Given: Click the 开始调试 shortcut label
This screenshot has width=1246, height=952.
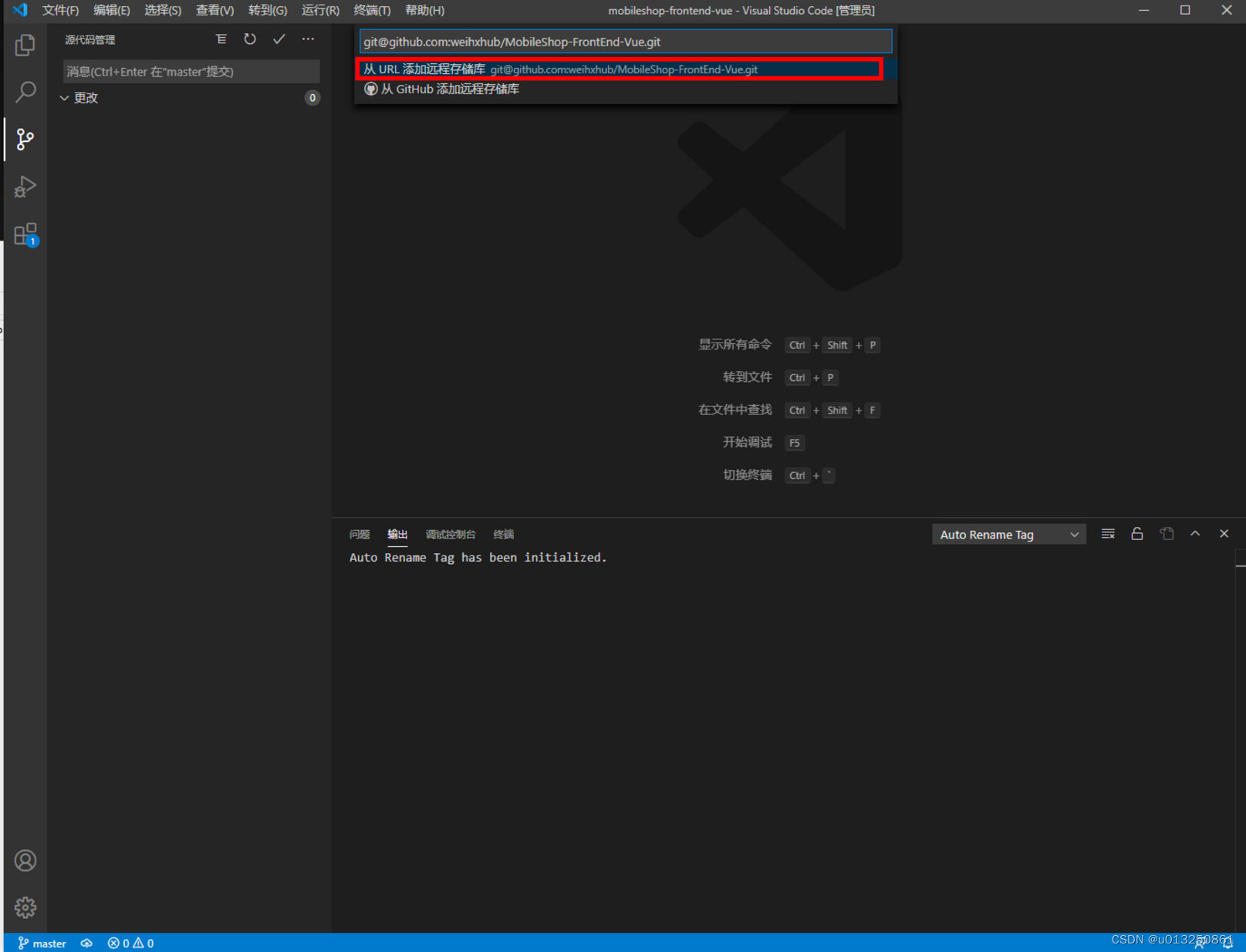Looking at the screenshot, I should click(748, 442).
